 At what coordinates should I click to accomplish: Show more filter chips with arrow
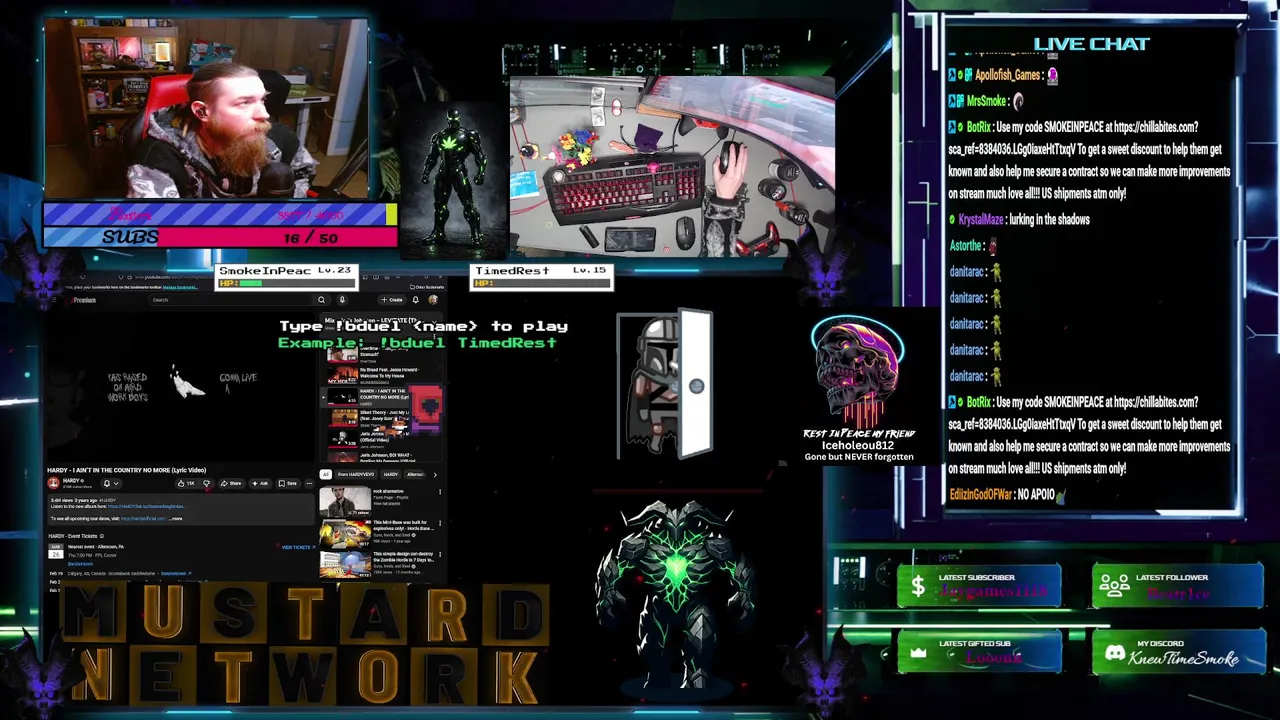pyautogui.click(x=435, y=474)
